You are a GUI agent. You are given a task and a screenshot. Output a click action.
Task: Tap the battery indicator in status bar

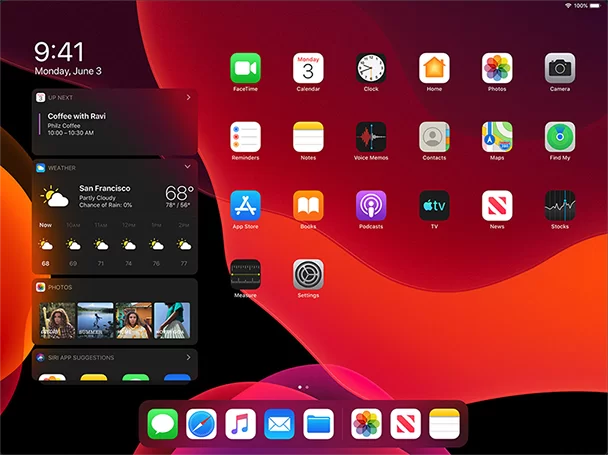pyautogui.click(x=594, y=5)
